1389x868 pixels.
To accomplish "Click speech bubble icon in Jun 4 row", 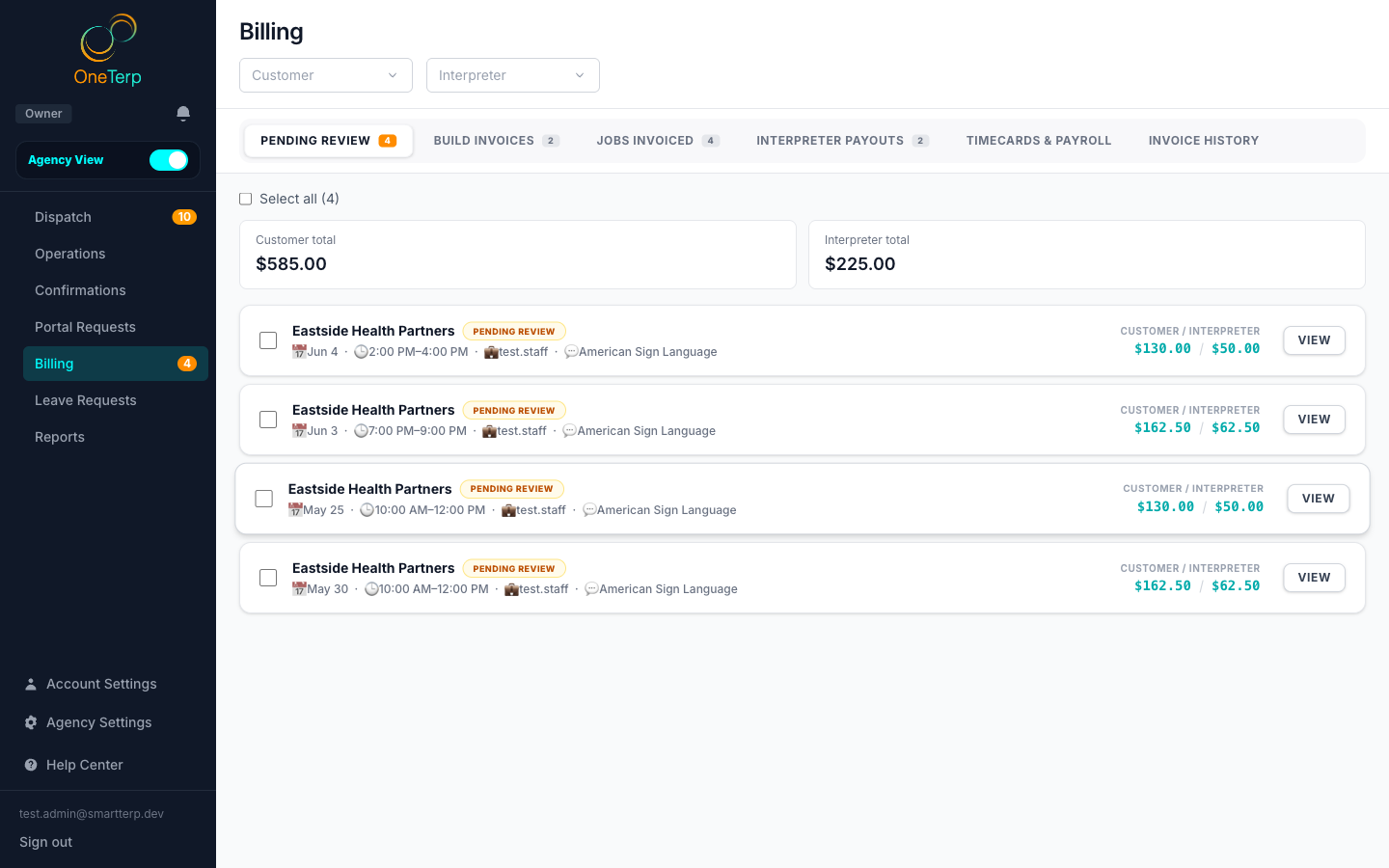I will 571,352.
